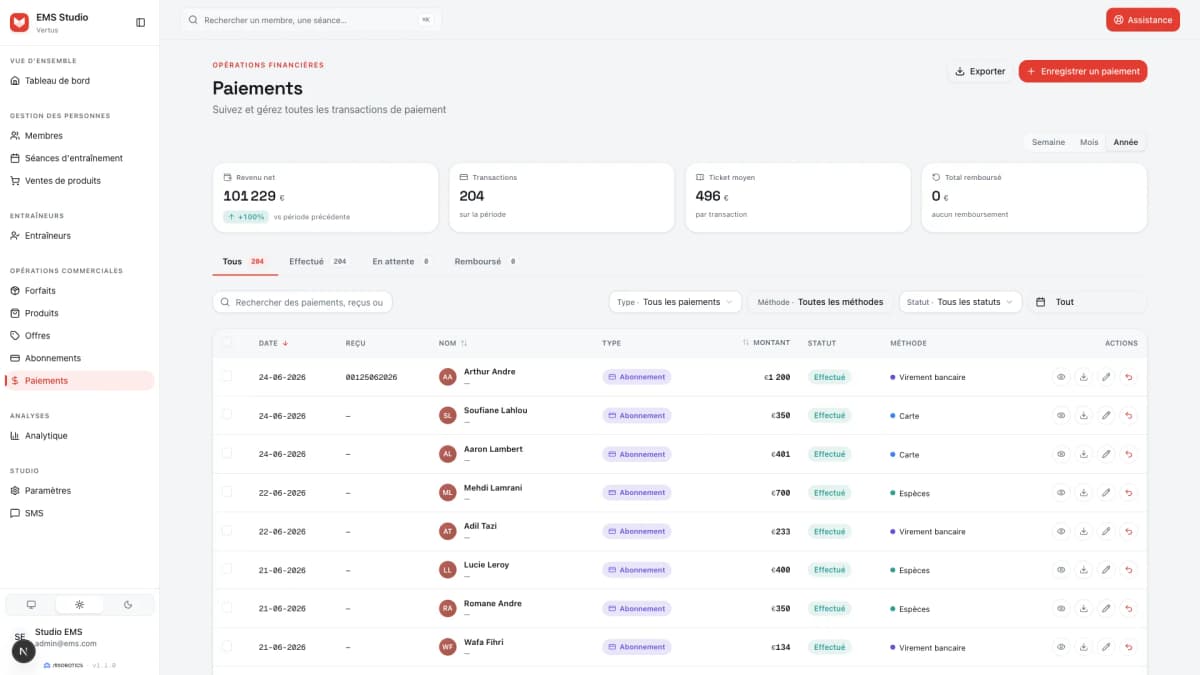The width and height of the screenshot is (1200, 675).
Task: Show the Tous payments tab
Action: click(244, 261)
